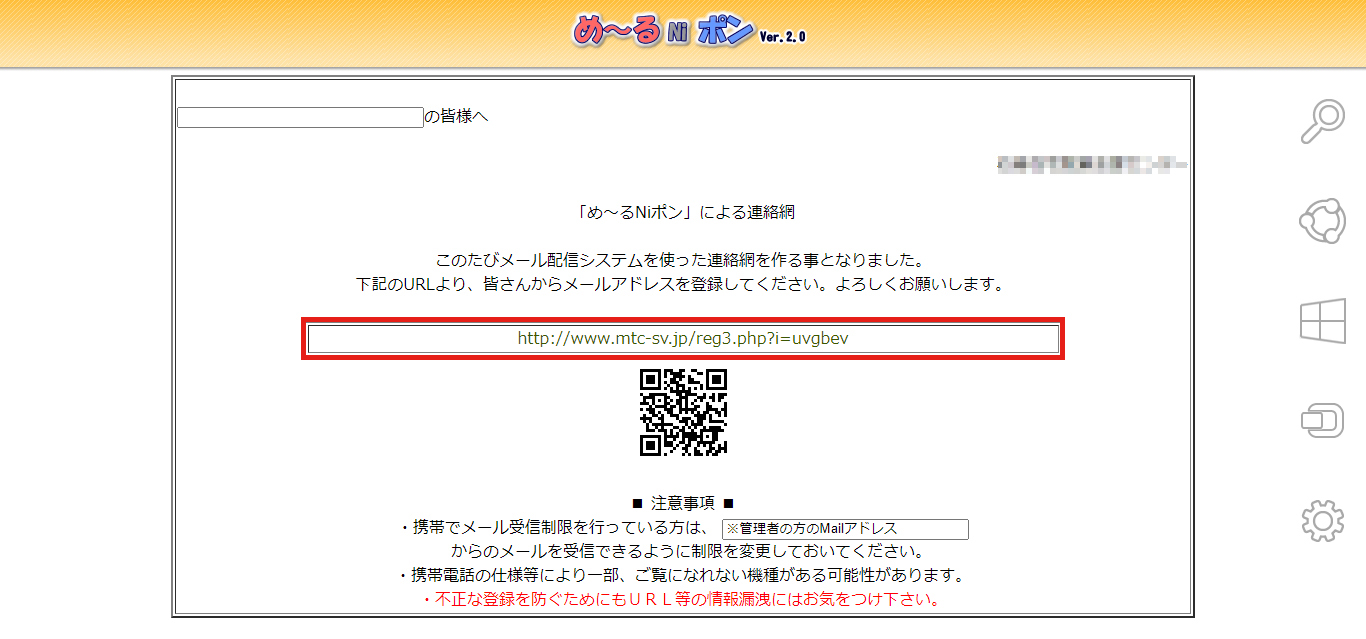
Task: Click the administrator Mail address input field
Action: (x=845, y=529)
